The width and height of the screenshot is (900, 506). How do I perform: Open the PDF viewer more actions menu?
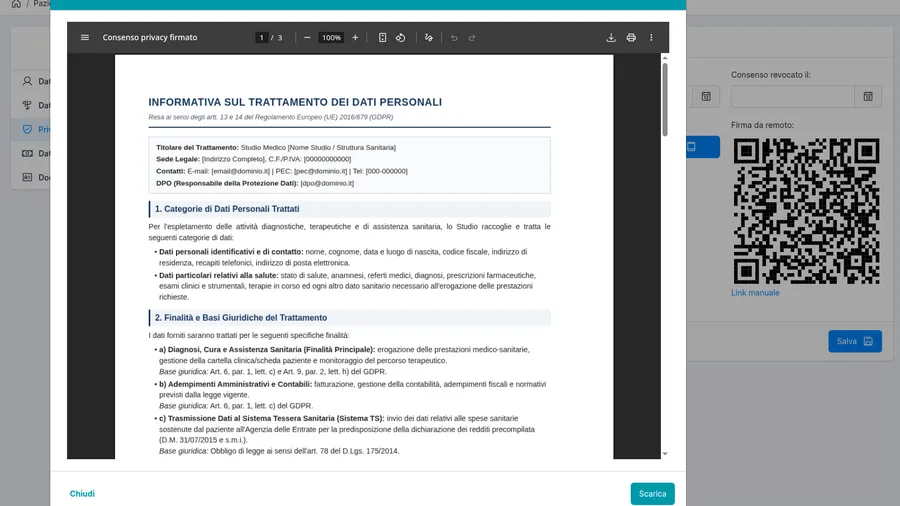[651, 37]
